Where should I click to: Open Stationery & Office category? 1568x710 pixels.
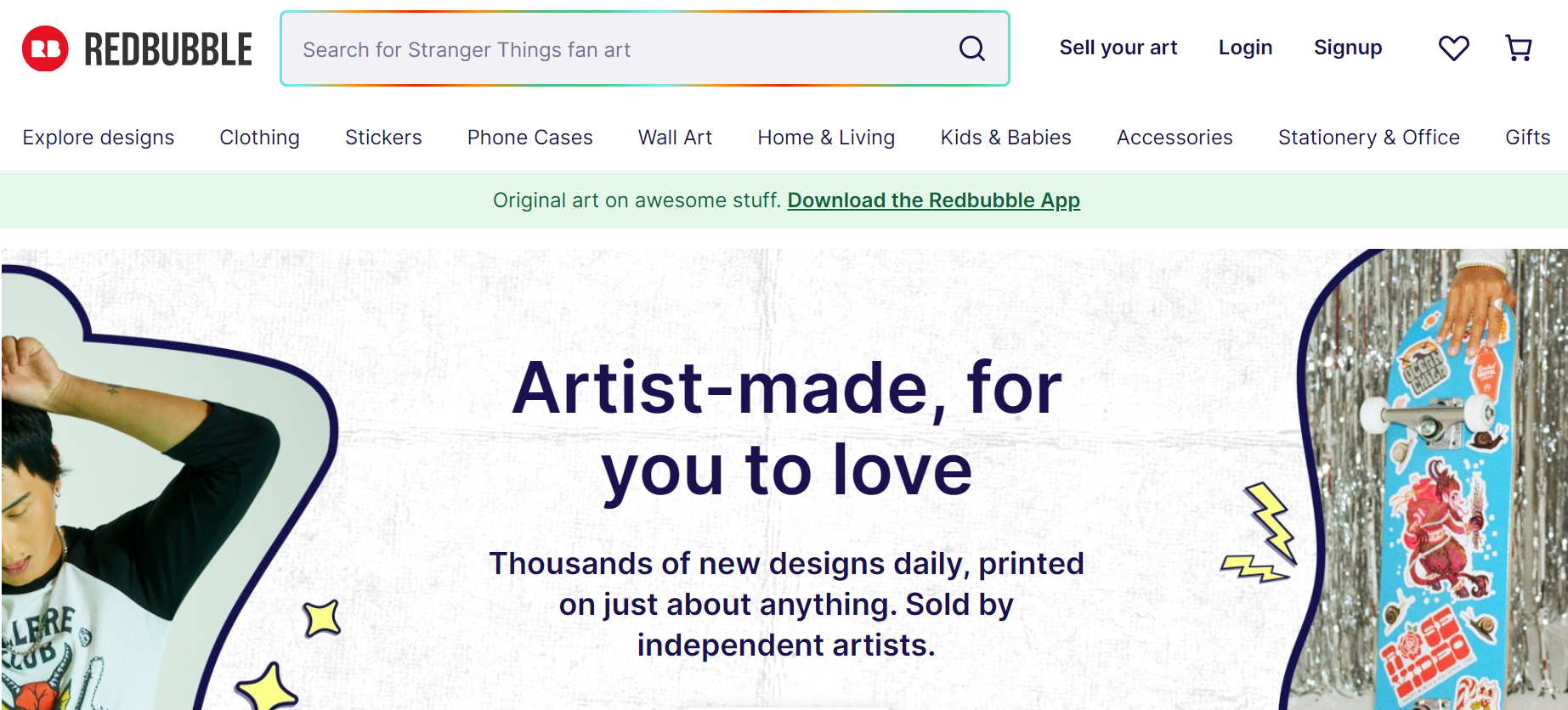(x=1368, y=138)
